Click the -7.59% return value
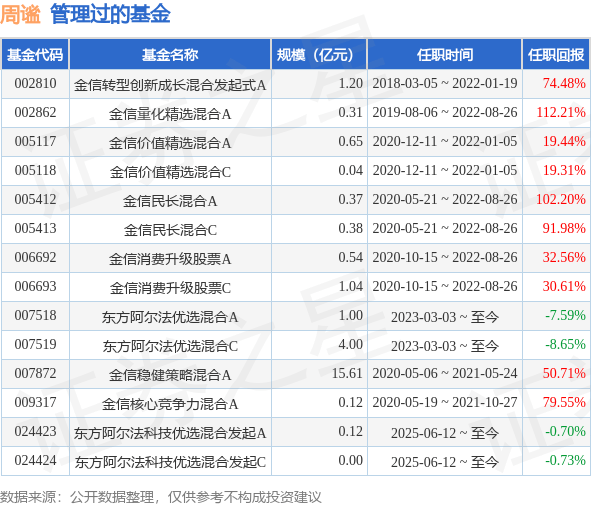Image resolution: width=591 pixels, height=506 pixels. coord(565,316)
